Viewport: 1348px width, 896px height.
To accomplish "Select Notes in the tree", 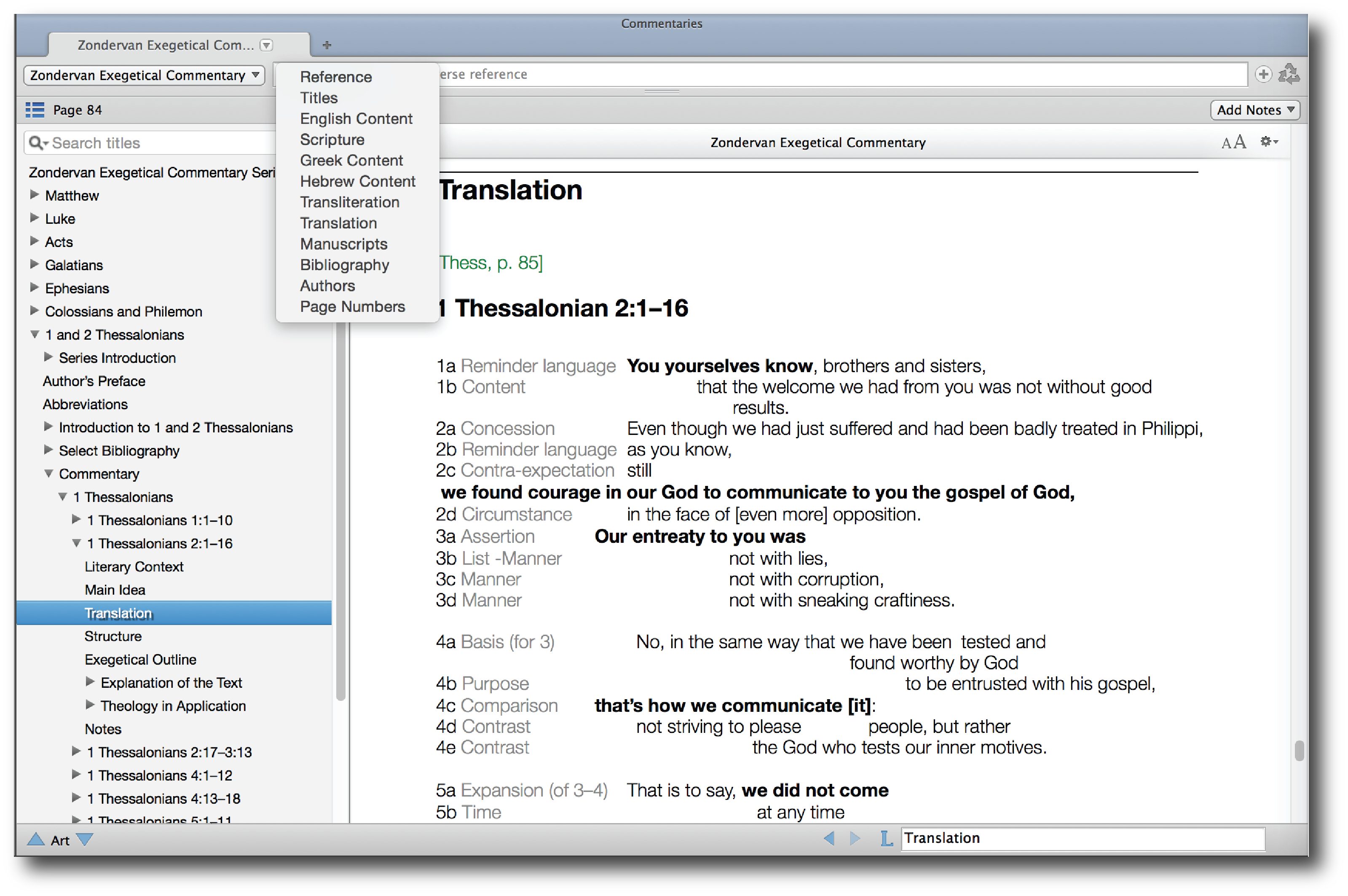I will (x=103, y=729).
